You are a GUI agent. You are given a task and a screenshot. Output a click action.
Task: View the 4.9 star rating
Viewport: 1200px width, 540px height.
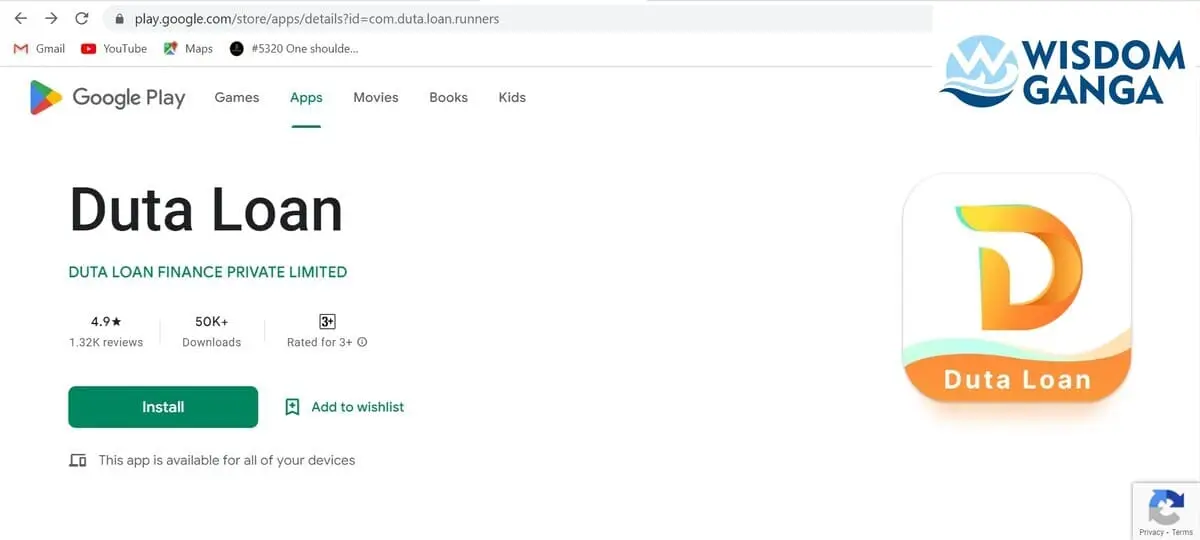point(106,322)
